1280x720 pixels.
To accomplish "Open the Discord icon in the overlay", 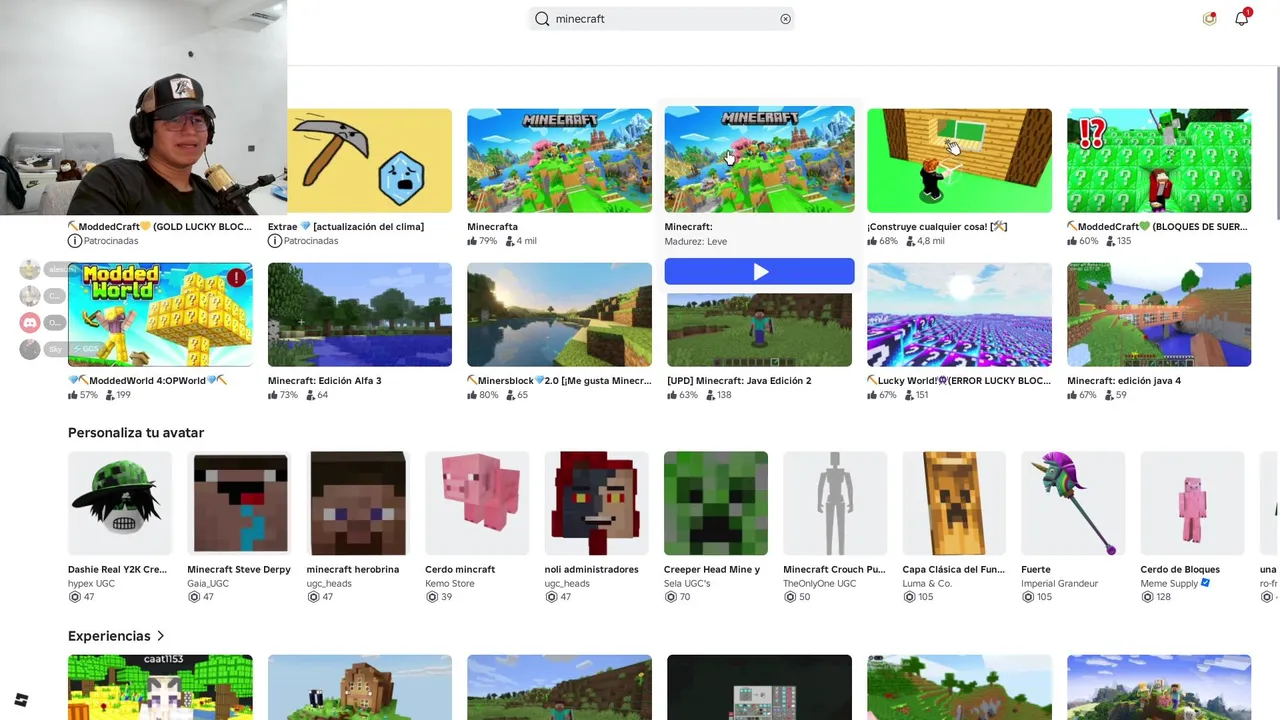I will pyautogui.click(x=30, y=322).
